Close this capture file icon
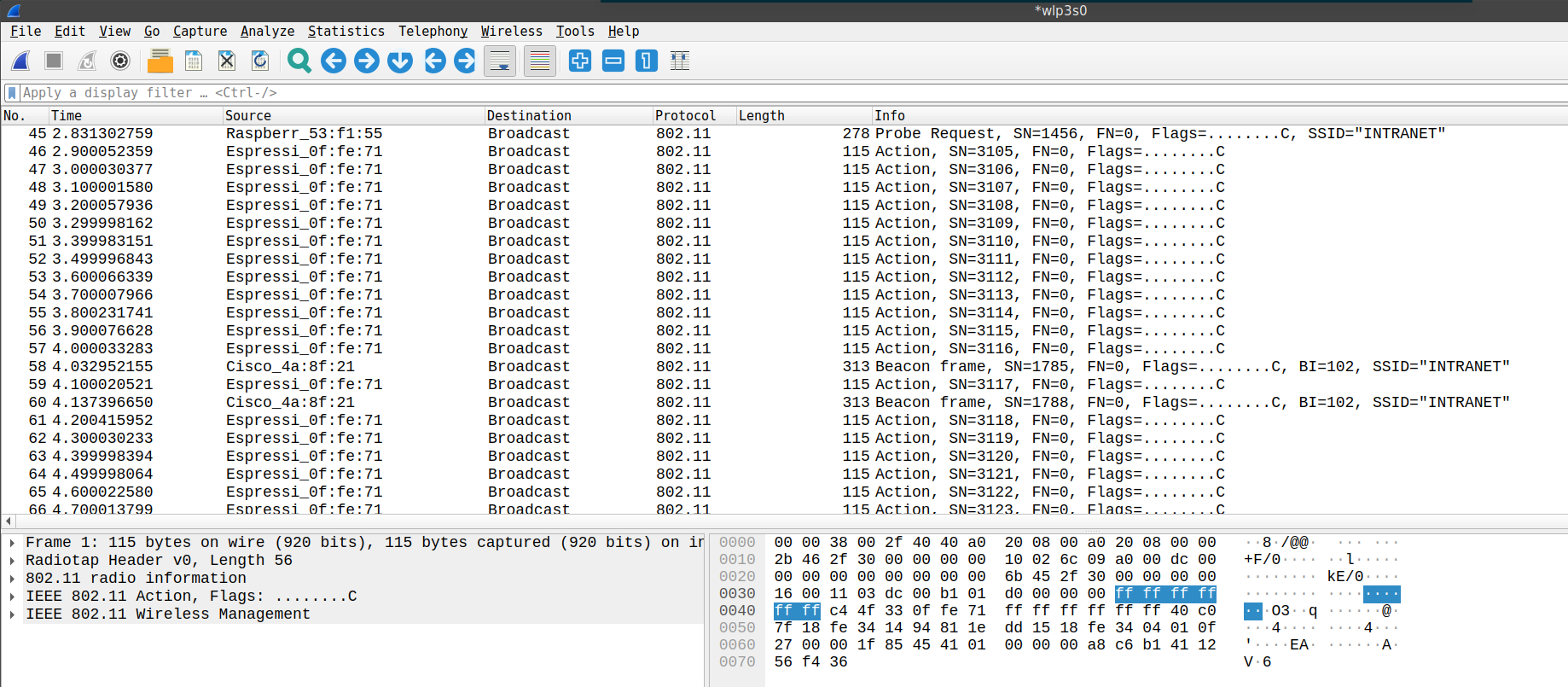Screen dimensions: 1568x687 coord(227,61)
